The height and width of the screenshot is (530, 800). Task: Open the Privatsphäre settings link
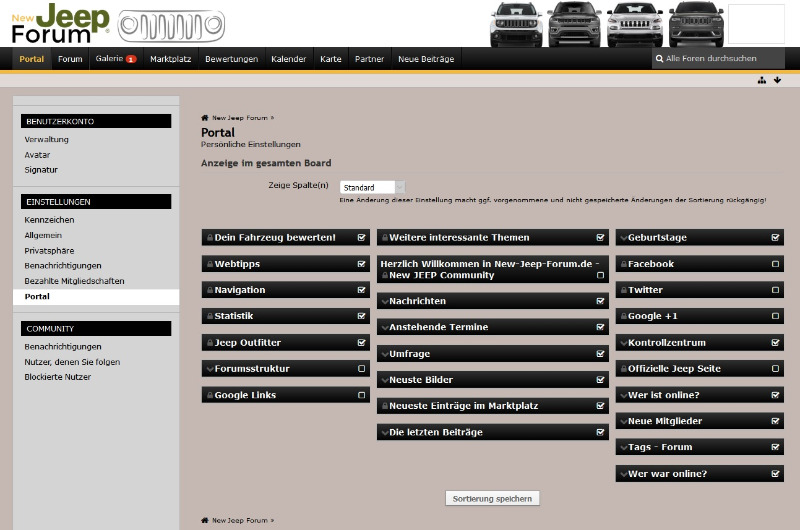tap(49, 250)
